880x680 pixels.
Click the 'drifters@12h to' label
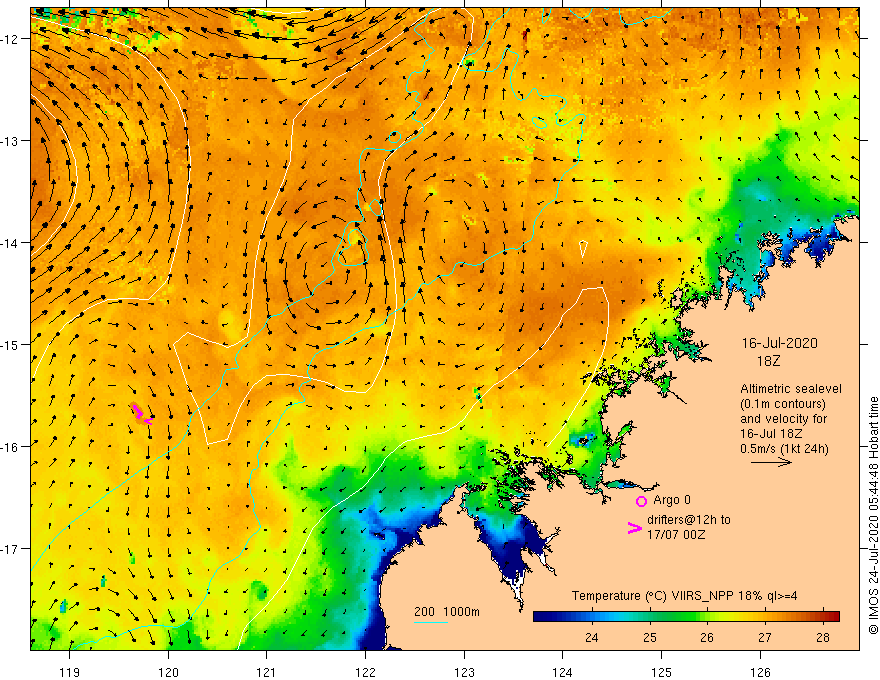pyautogui.click(x=689, y=520)
